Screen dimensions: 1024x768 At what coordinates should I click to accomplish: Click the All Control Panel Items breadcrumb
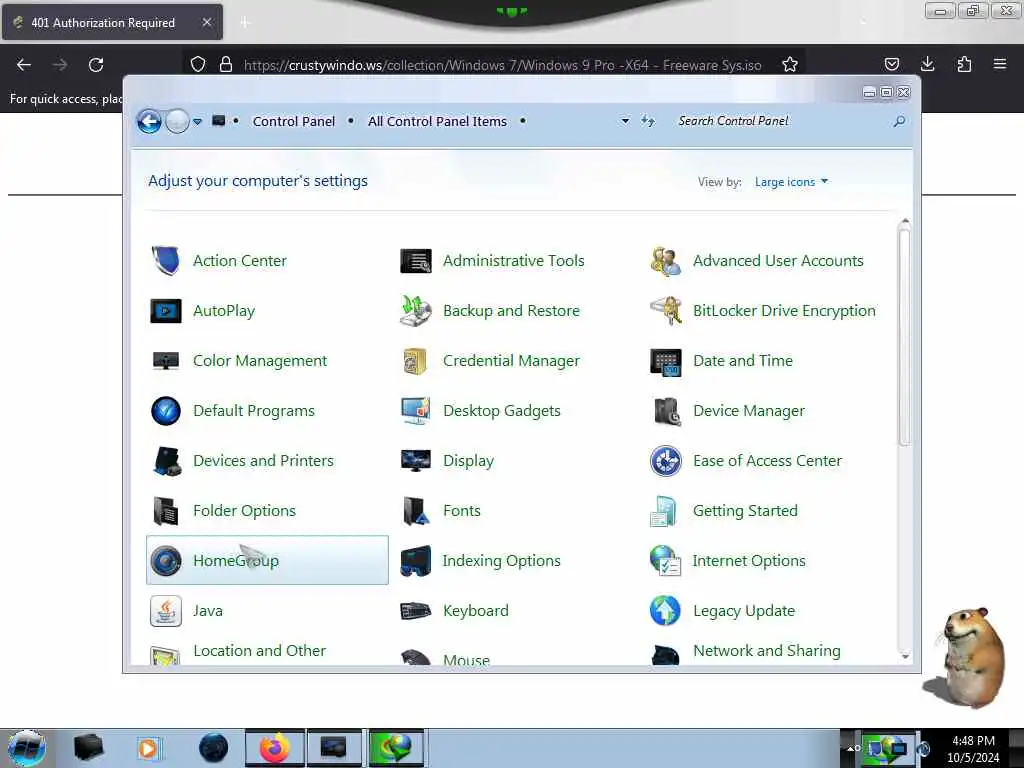(437, 121)
